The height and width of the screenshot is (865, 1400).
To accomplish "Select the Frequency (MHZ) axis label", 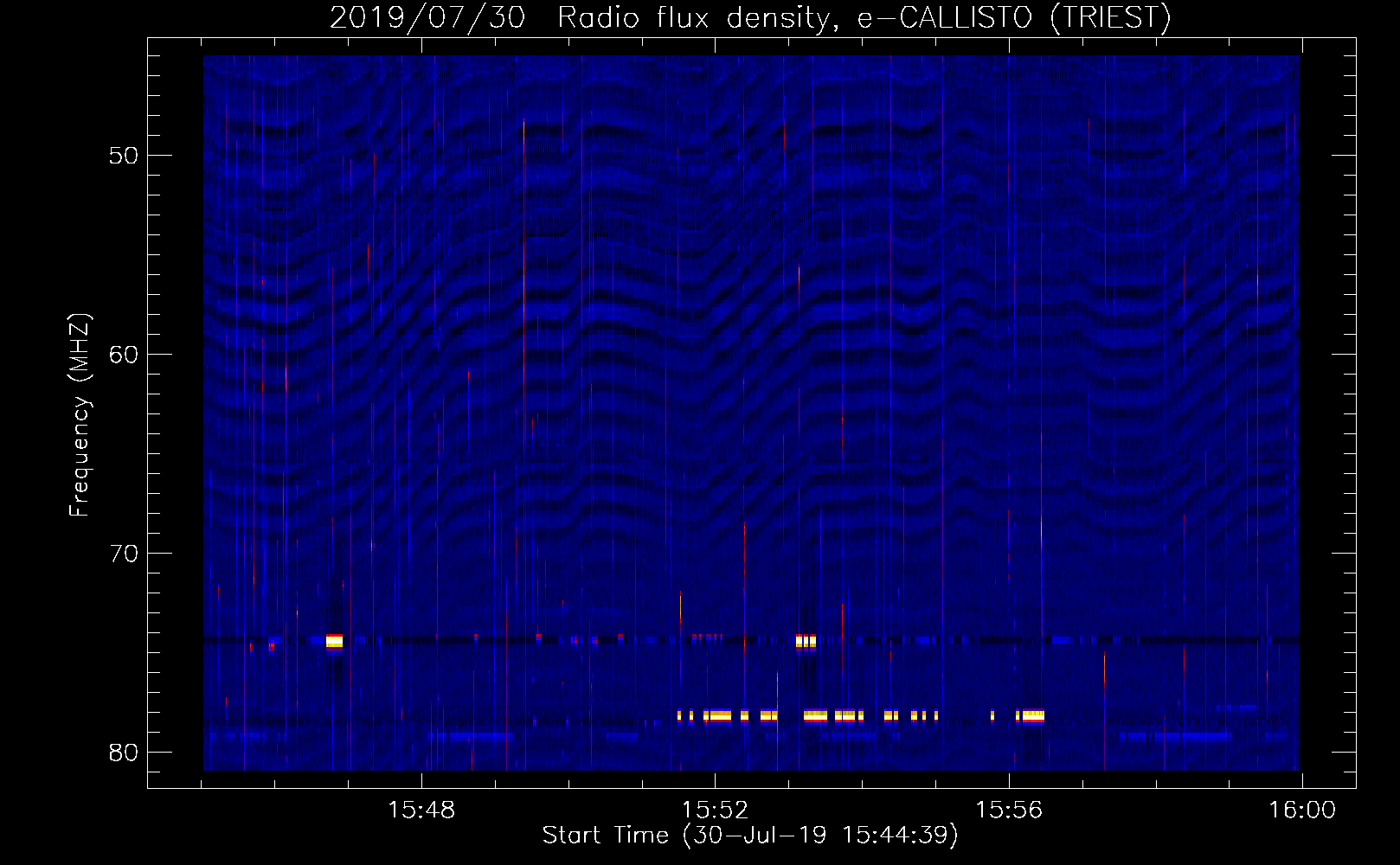I will point(79,415).
